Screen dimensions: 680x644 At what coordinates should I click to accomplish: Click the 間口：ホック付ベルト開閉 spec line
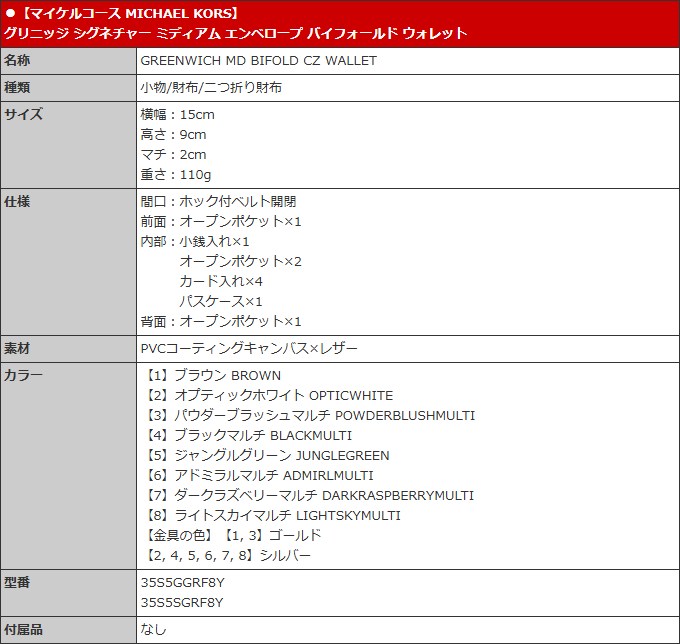click(218, 201)
